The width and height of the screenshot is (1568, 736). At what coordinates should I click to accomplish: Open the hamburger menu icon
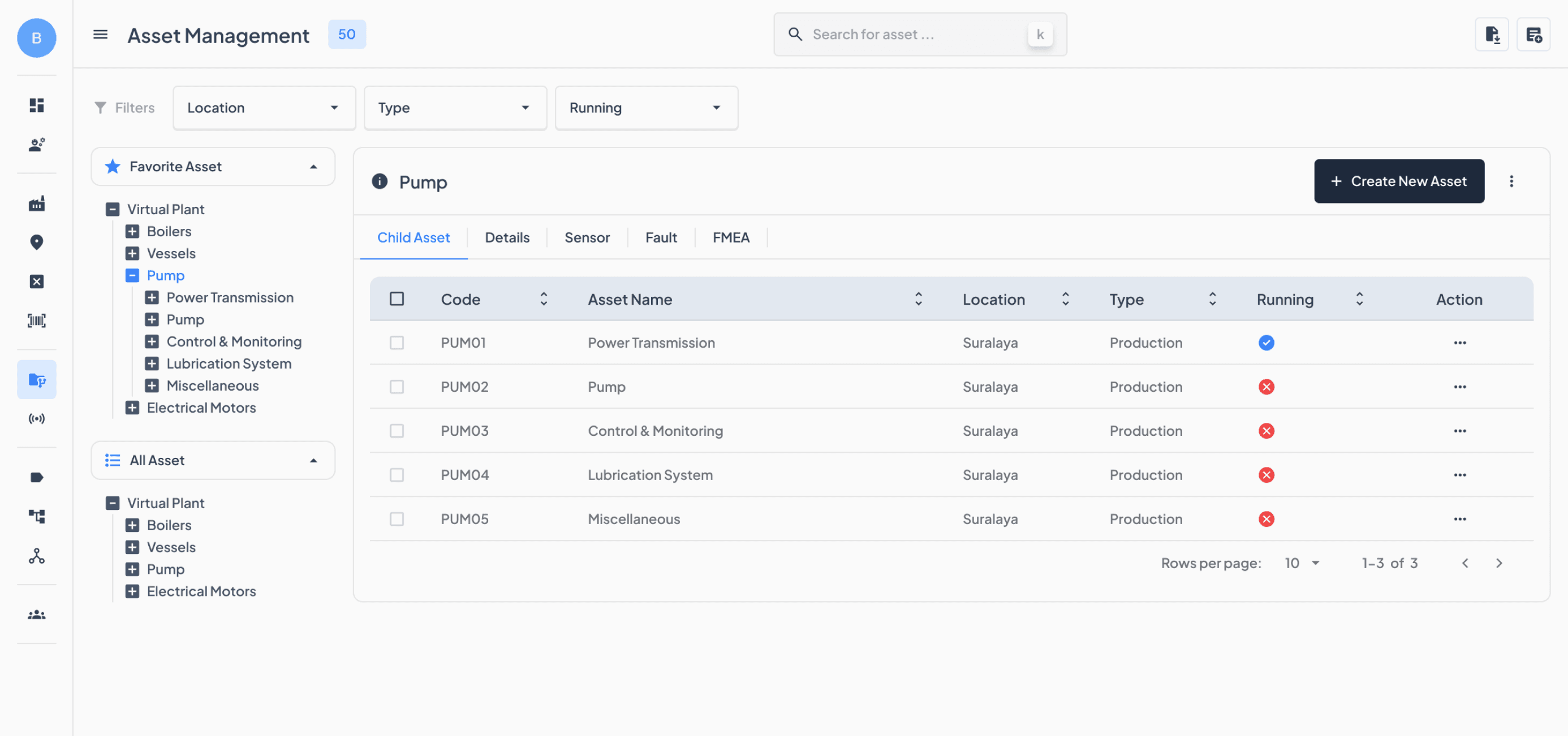pyautogui.click(x=101, y=34)
